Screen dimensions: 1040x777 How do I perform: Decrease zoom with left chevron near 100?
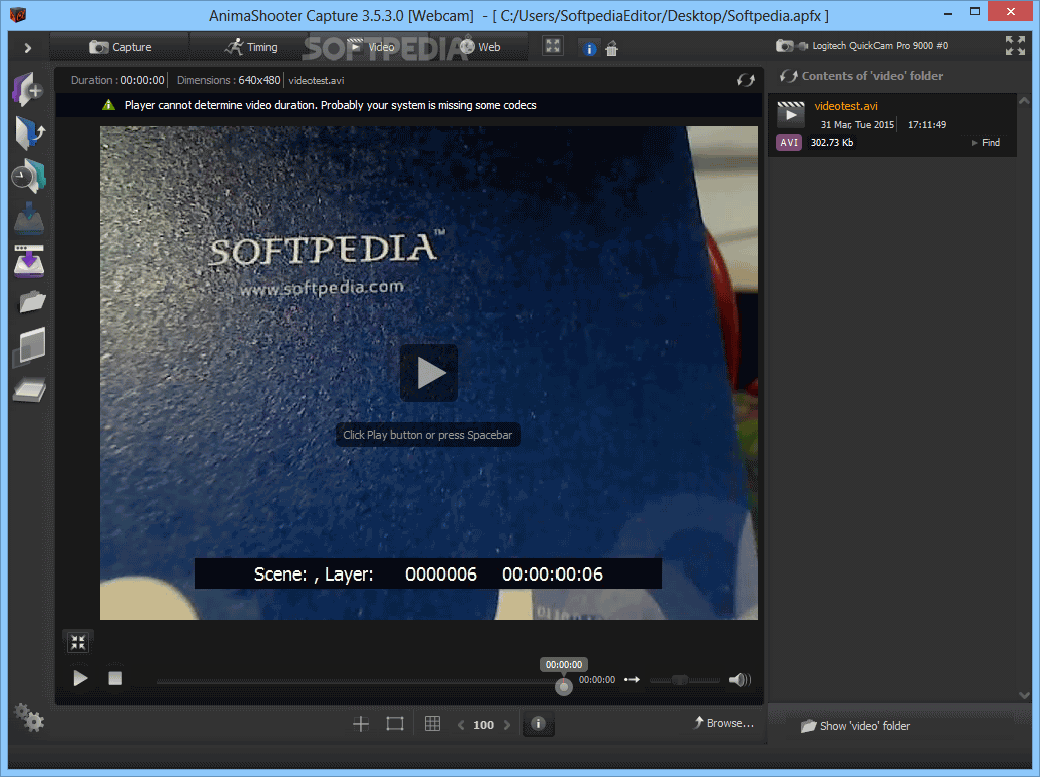(461, 725)
